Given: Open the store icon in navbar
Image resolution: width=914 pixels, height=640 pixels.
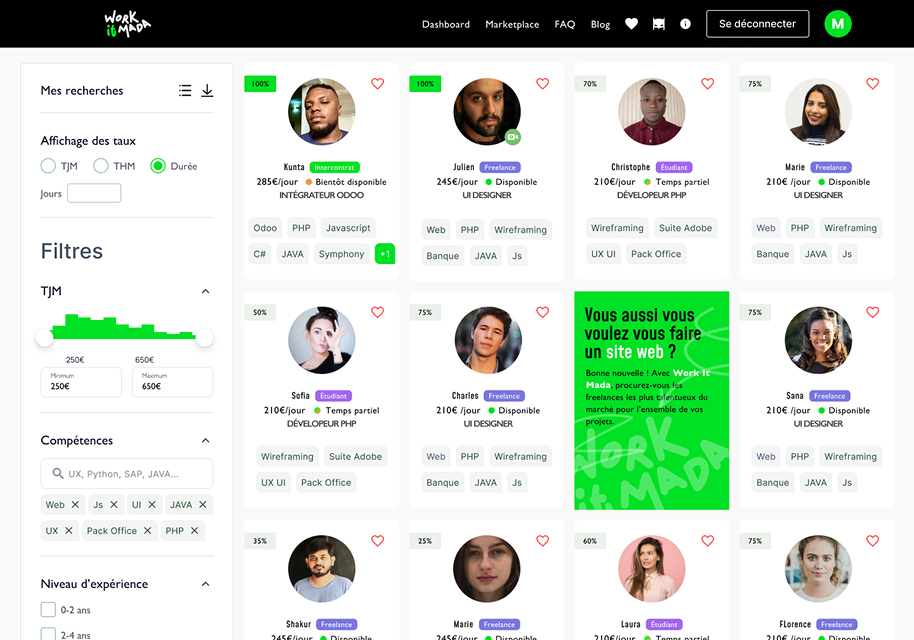Looking at the screenshot, I should tap(658, 24).
